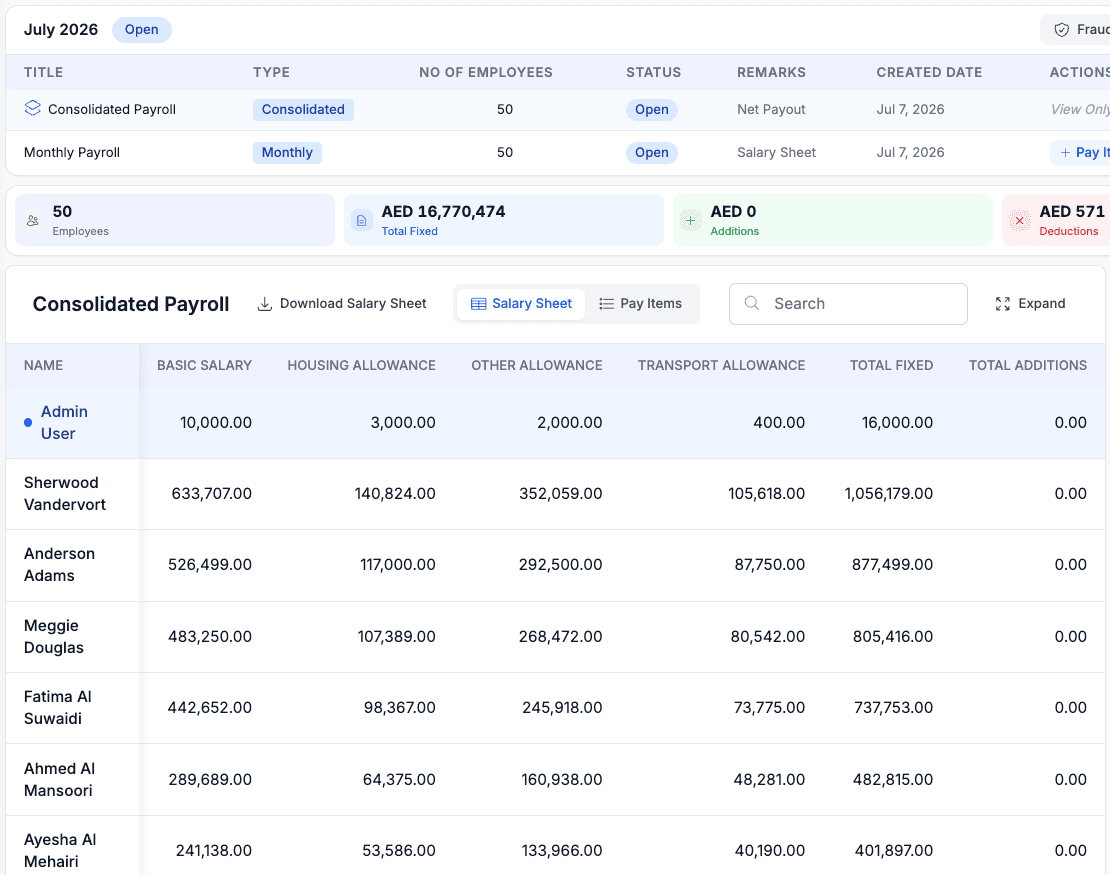Image resolution: width=1110 pixels, height=875 pixels.
Task: Click the AED 16,770,474 Total Fixed card
Action: 503,220
